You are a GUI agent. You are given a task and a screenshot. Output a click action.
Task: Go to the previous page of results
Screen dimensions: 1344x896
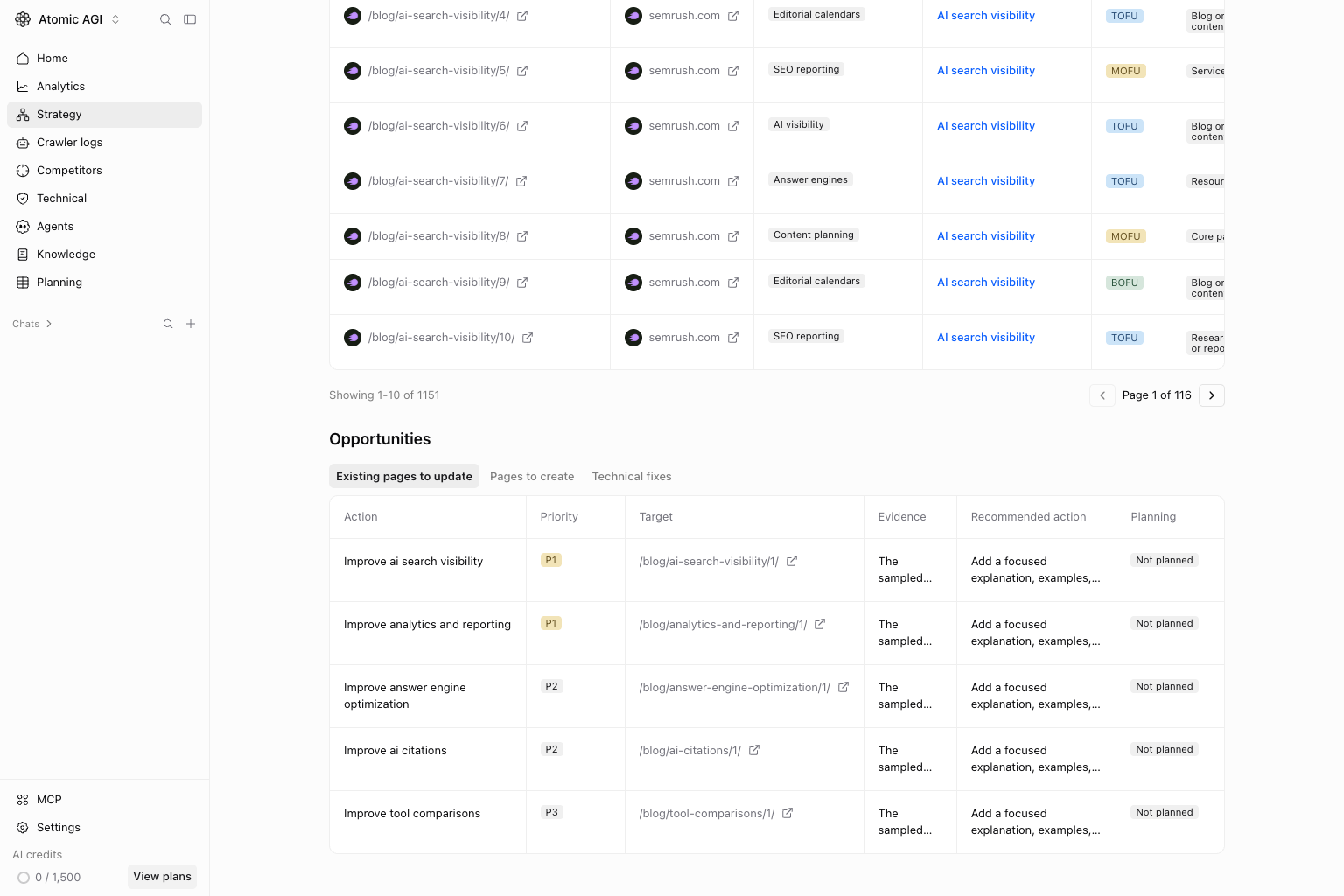pos(1102,395)
